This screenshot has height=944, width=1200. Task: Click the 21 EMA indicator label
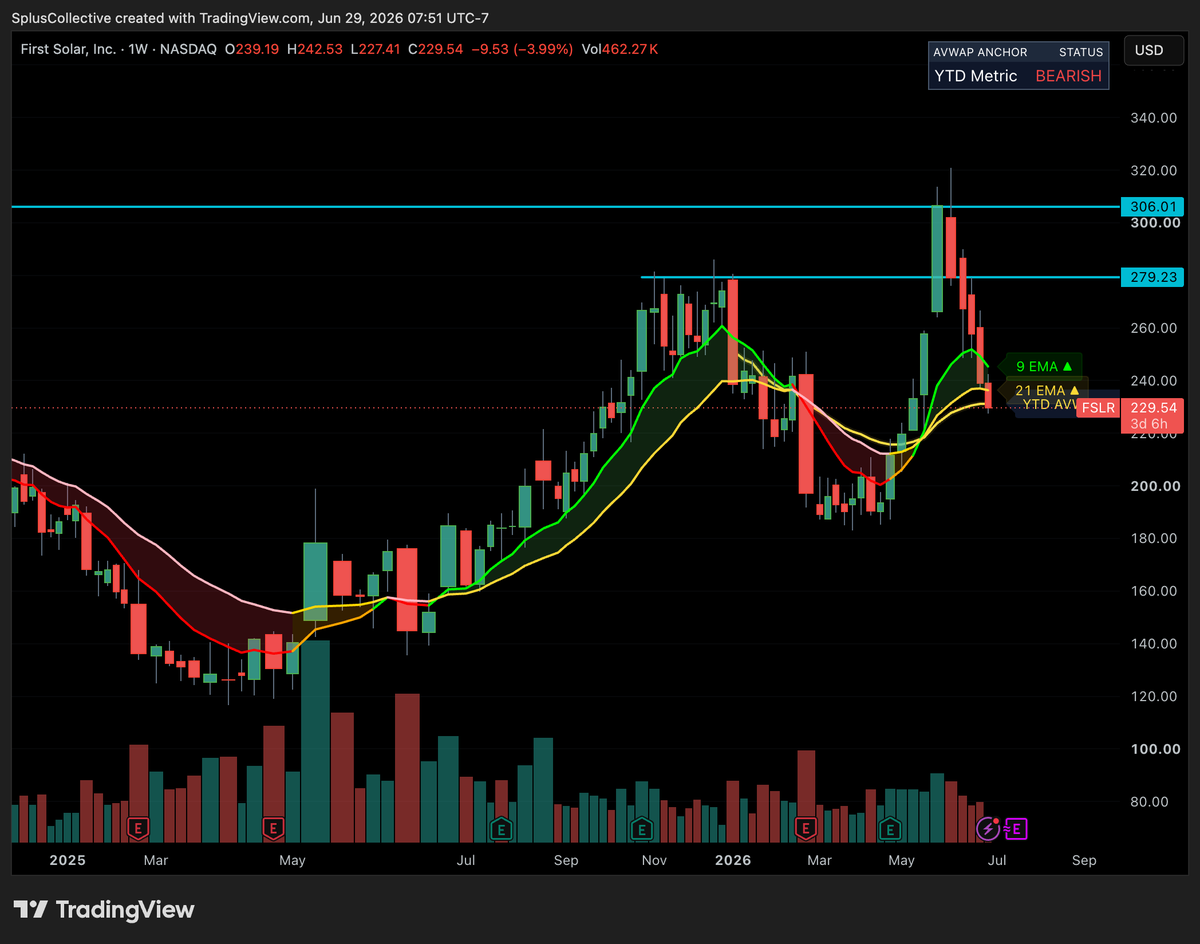coord(1046,390)
